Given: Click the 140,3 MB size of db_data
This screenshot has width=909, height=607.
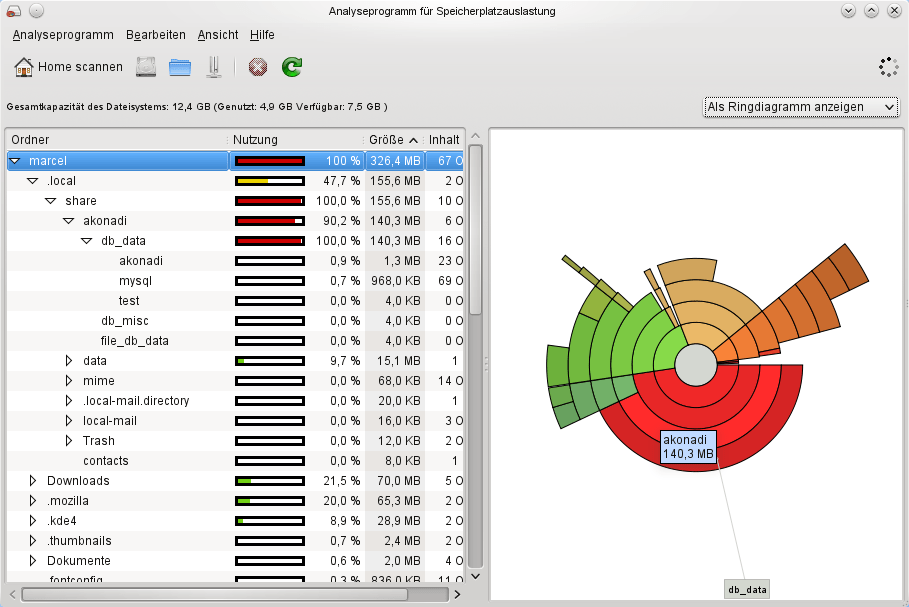Looking at the screenshot, I should 395,241.
